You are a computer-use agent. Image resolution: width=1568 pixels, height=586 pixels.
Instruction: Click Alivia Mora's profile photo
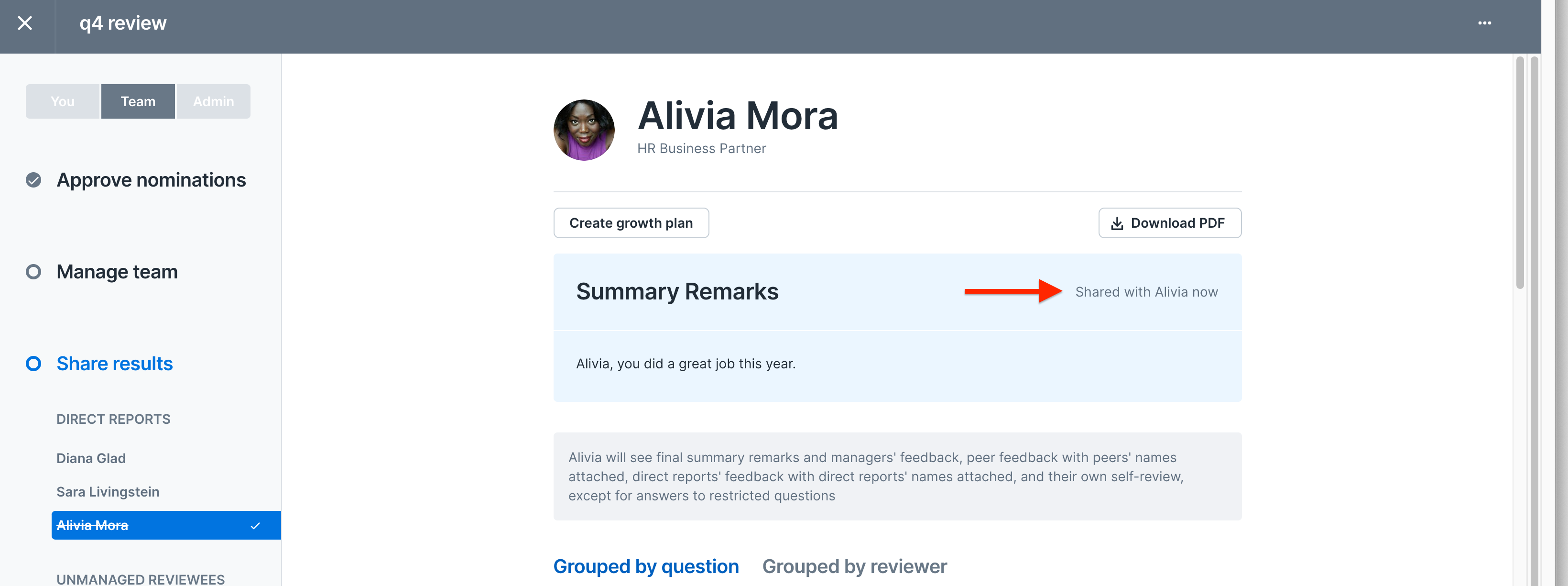coord(583,131)
